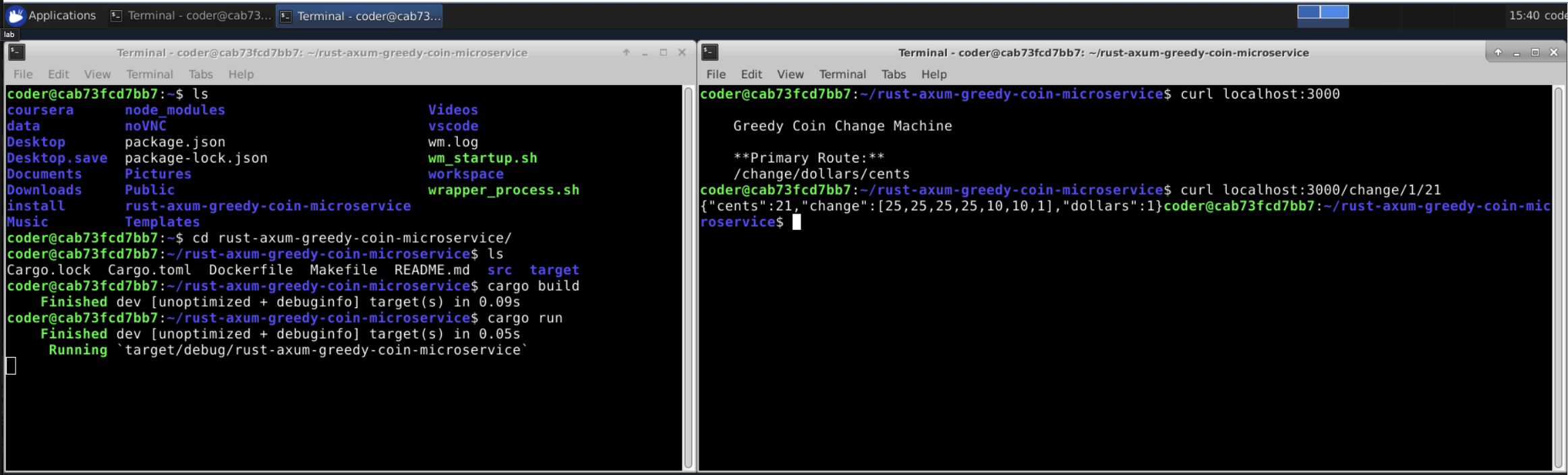Open Edit menu in right terminal
1568x475 pixels.
pyautogui.click(x=751, y=74)
